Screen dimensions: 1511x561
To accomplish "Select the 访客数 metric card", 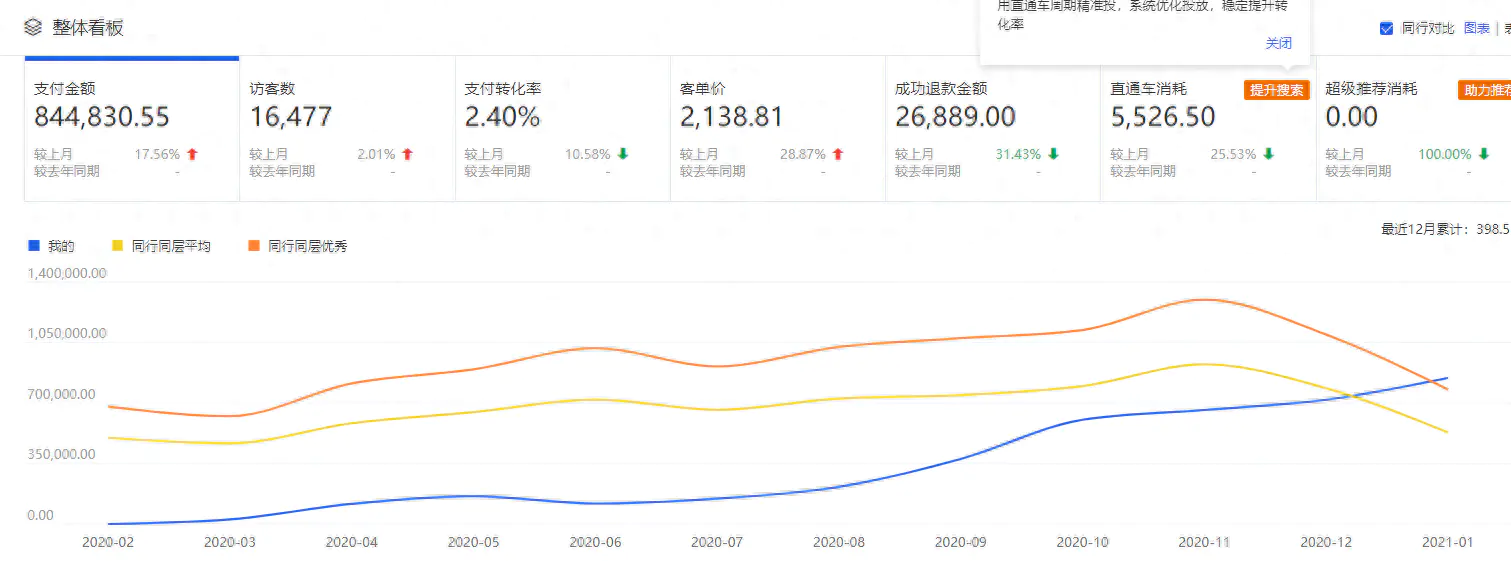I will coord(347,130).
